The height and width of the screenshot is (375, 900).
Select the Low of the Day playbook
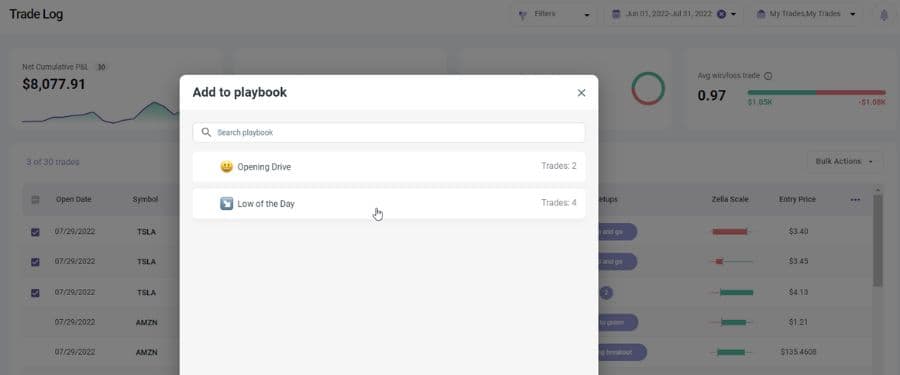pos(389,203)
